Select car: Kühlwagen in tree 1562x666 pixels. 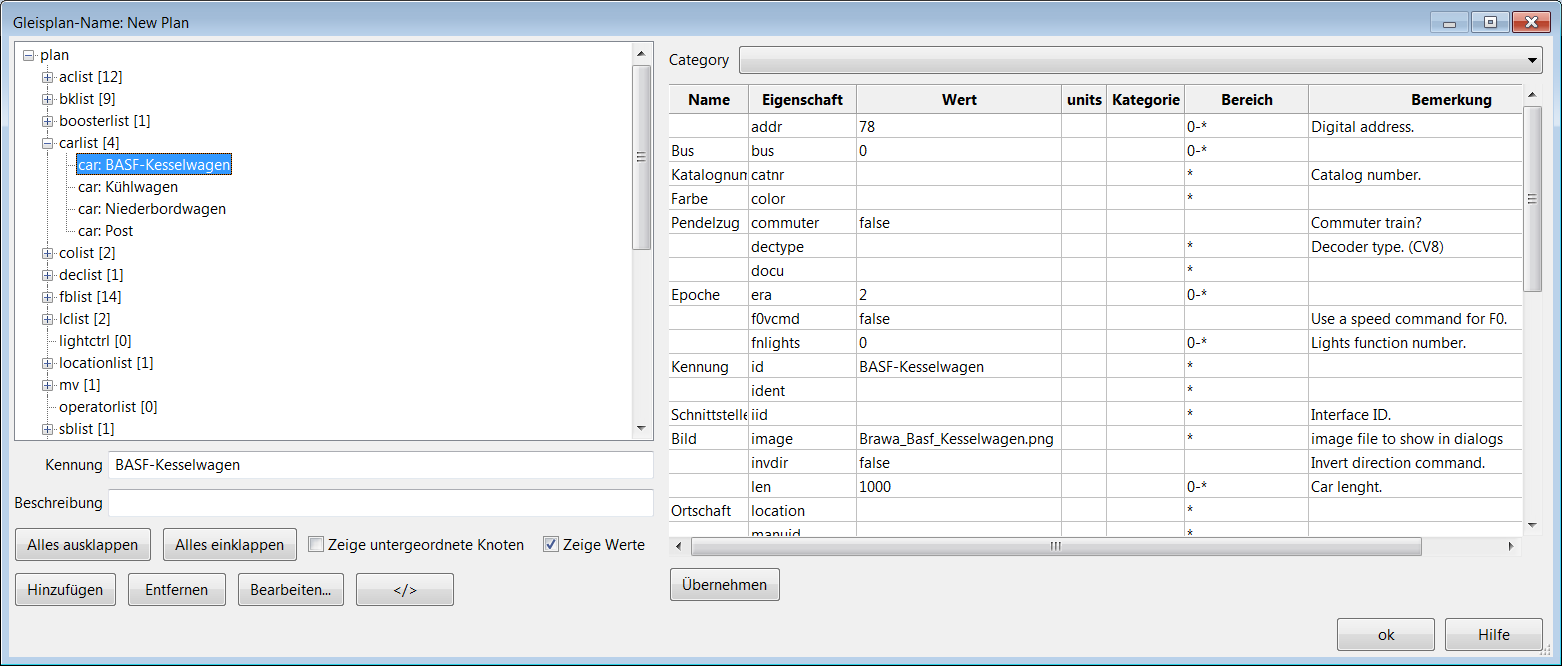128,187
